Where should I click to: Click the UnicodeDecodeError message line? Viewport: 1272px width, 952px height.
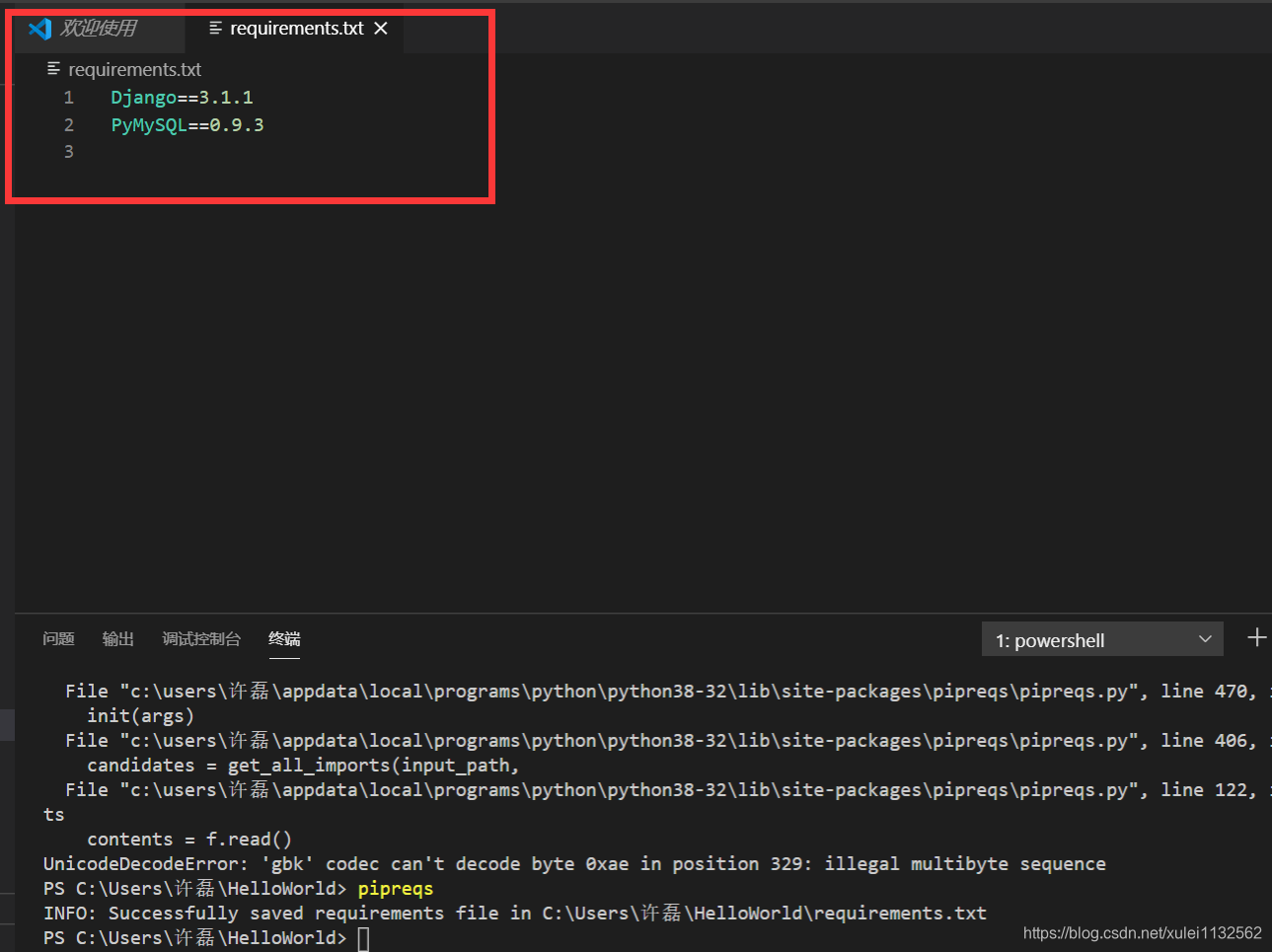[574, 864]
